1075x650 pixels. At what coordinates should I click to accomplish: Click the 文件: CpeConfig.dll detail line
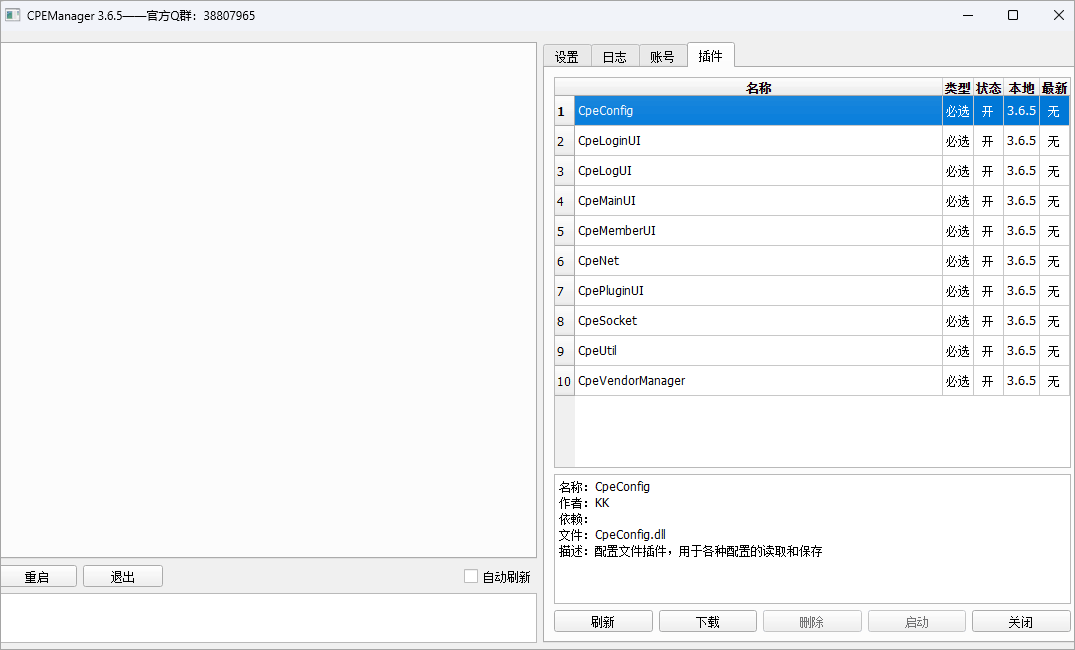(x=612, y=535)
